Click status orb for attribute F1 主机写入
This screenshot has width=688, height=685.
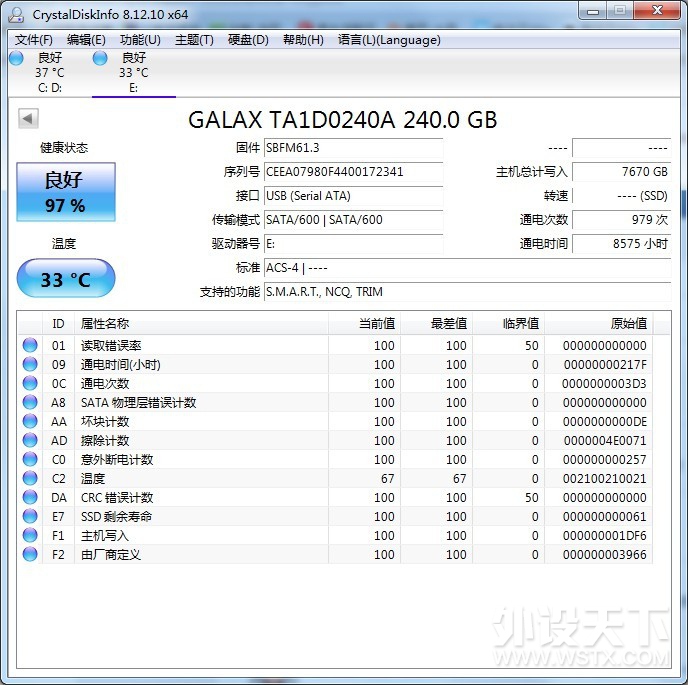(x=30, y=535)
